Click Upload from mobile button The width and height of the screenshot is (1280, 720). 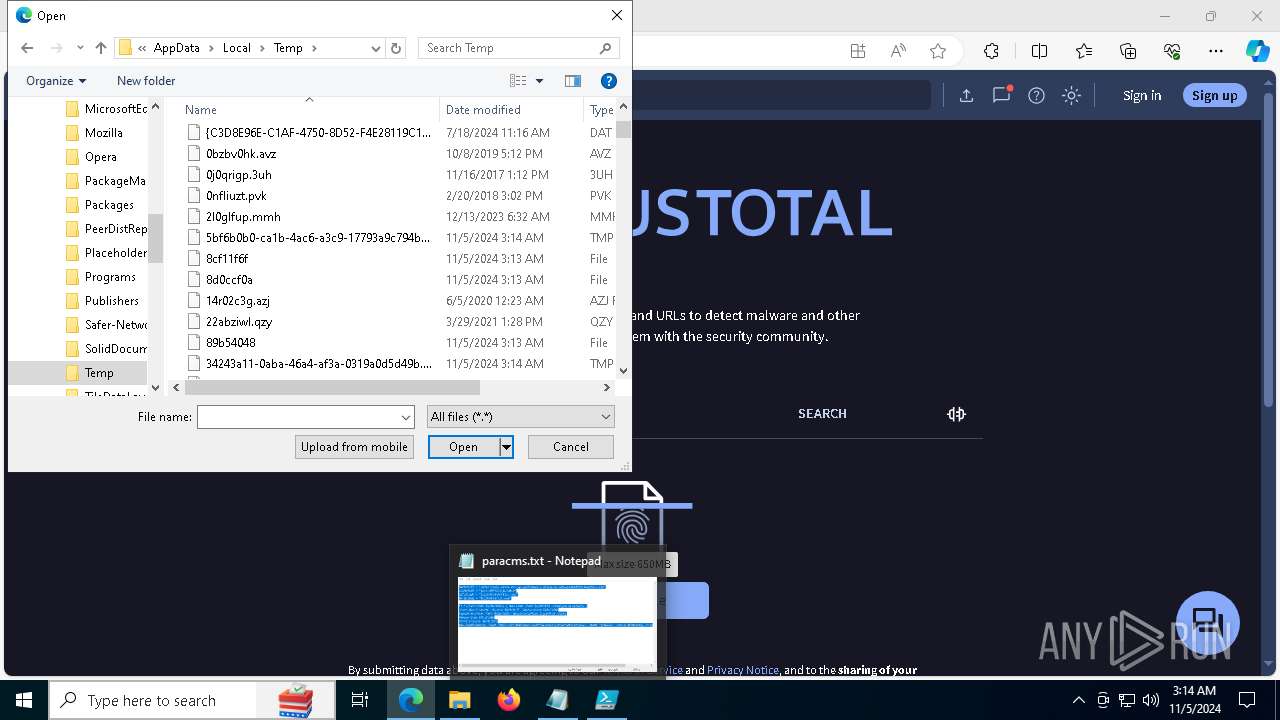coord(354,447)
